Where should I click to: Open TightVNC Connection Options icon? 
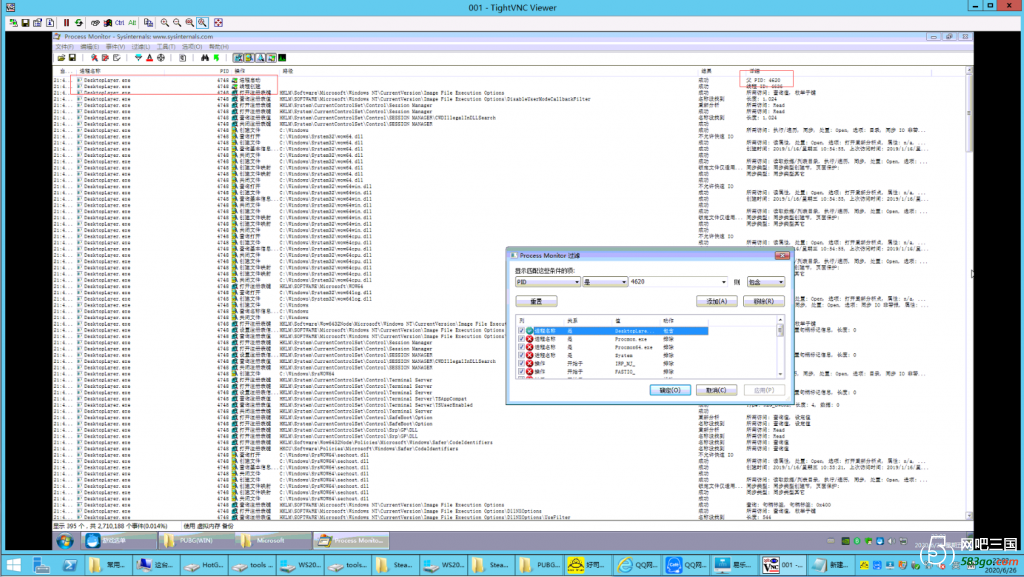(37, 23)
